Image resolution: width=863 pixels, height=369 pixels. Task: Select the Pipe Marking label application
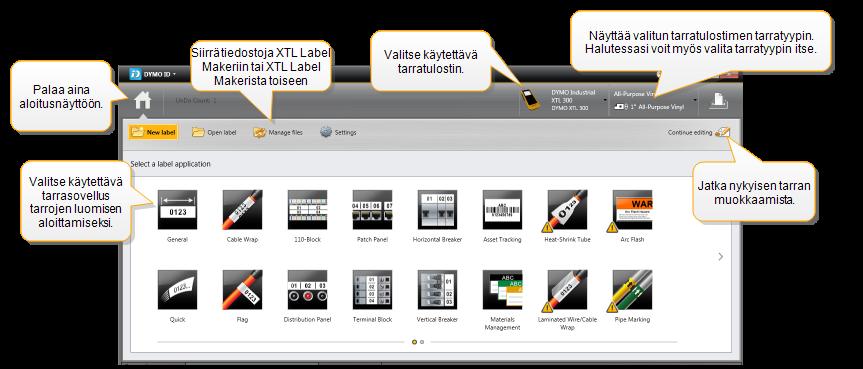(x=632, y=290)
